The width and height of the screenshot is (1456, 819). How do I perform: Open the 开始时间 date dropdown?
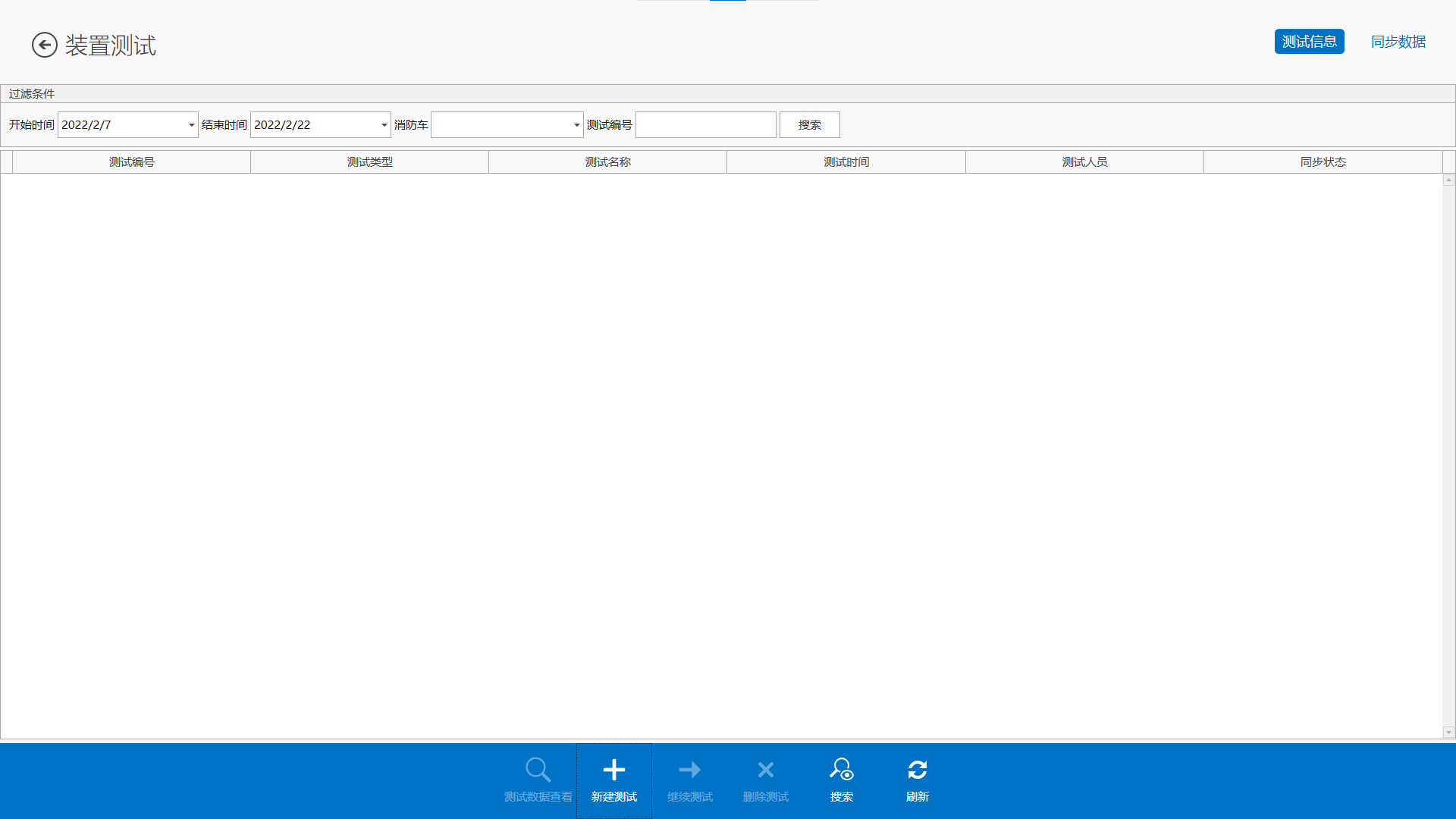click(191, 125)
